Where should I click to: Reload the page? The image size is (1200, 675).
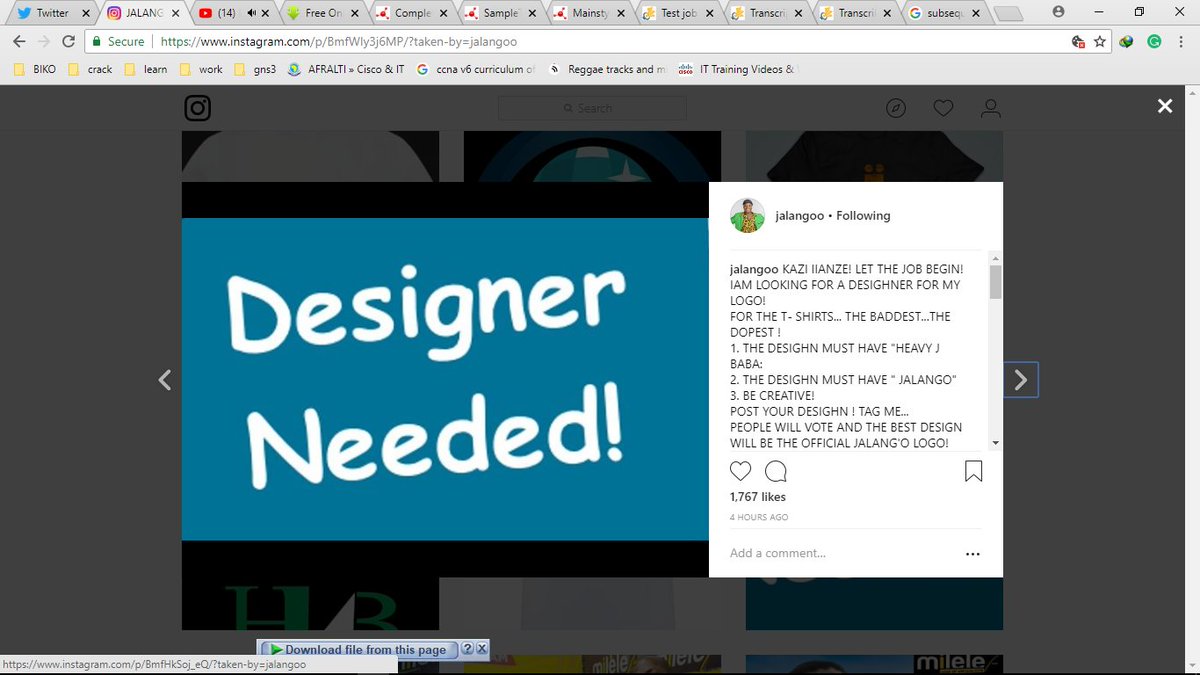click(68, 41)
